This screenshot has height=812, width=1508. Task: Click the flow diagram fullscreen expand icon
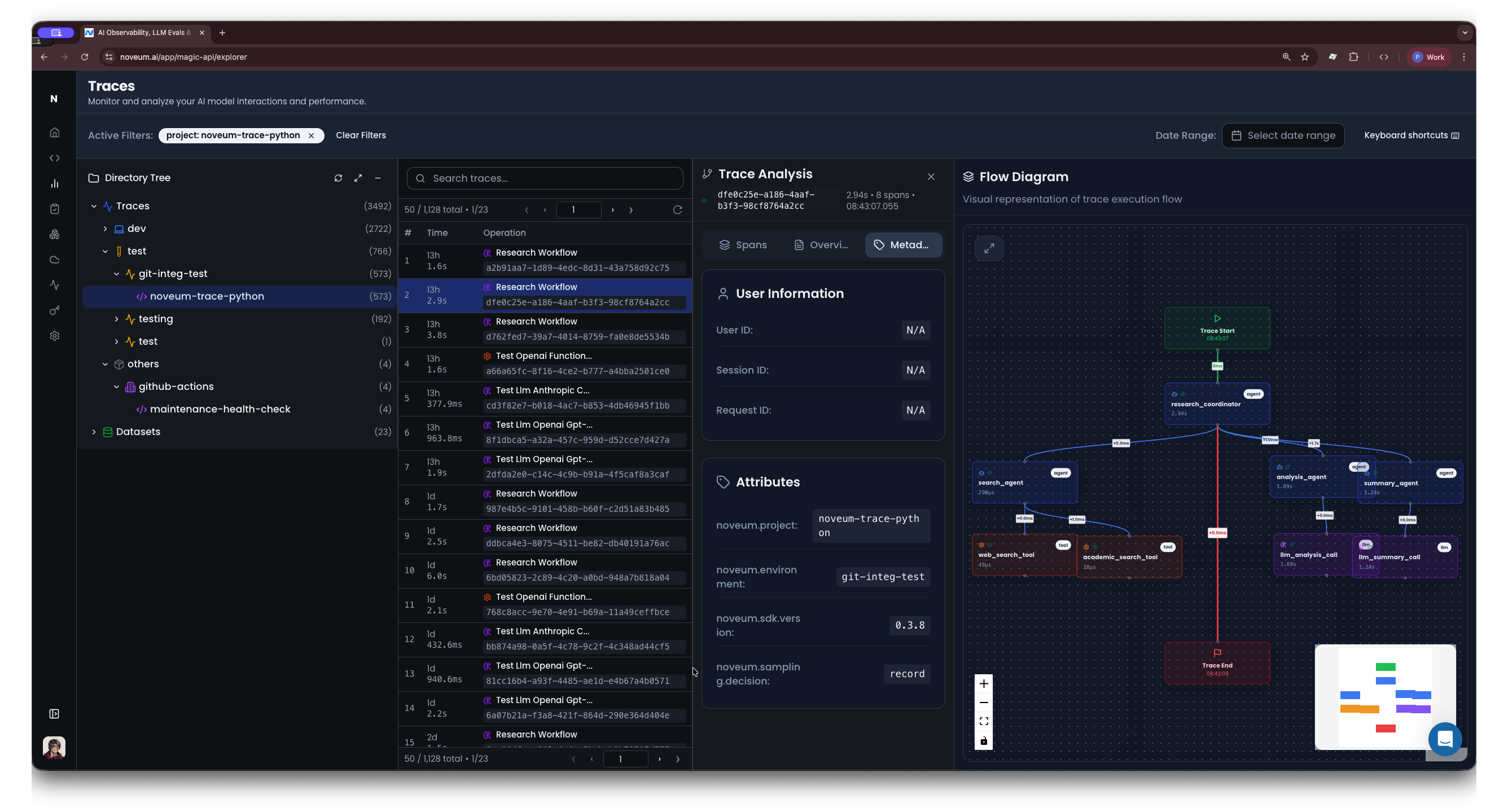[x=989, y=248]
